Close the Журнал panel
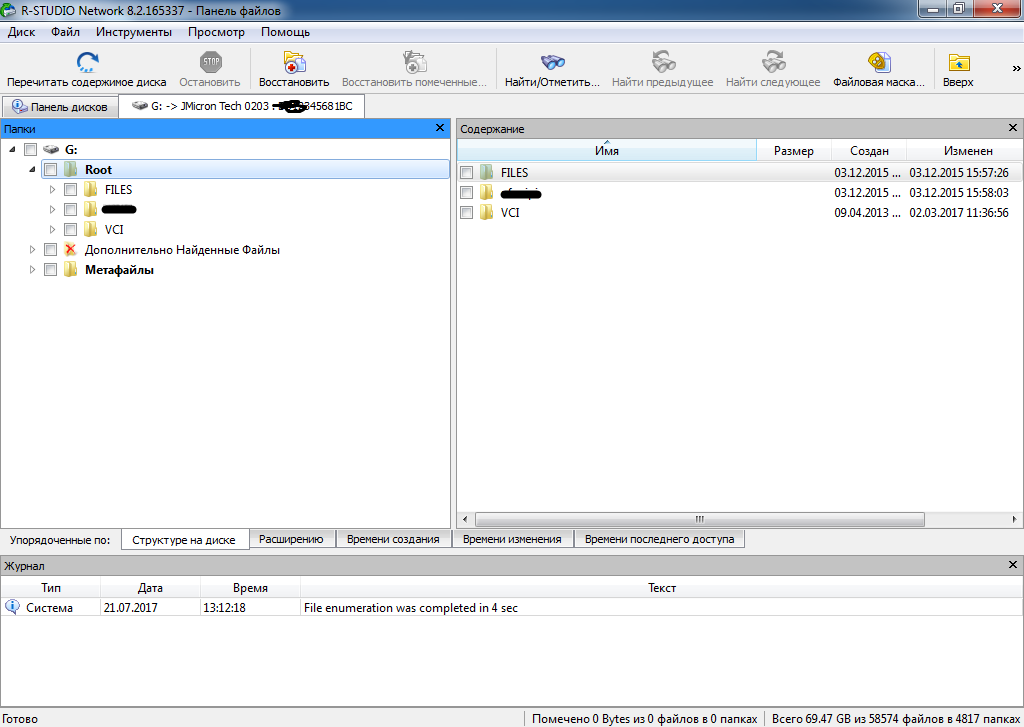 (1013, 564)
